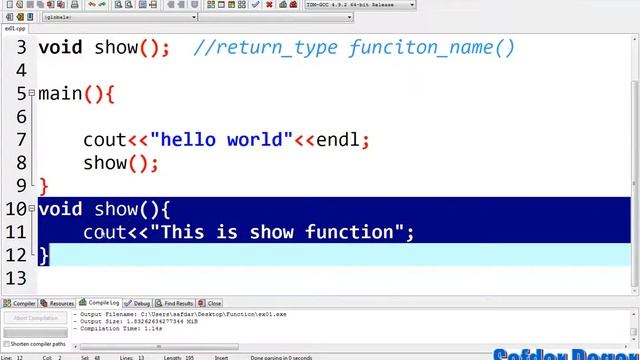Click the Save file toolbar icon
The image size is (640, 360).
tap(30, 4)
